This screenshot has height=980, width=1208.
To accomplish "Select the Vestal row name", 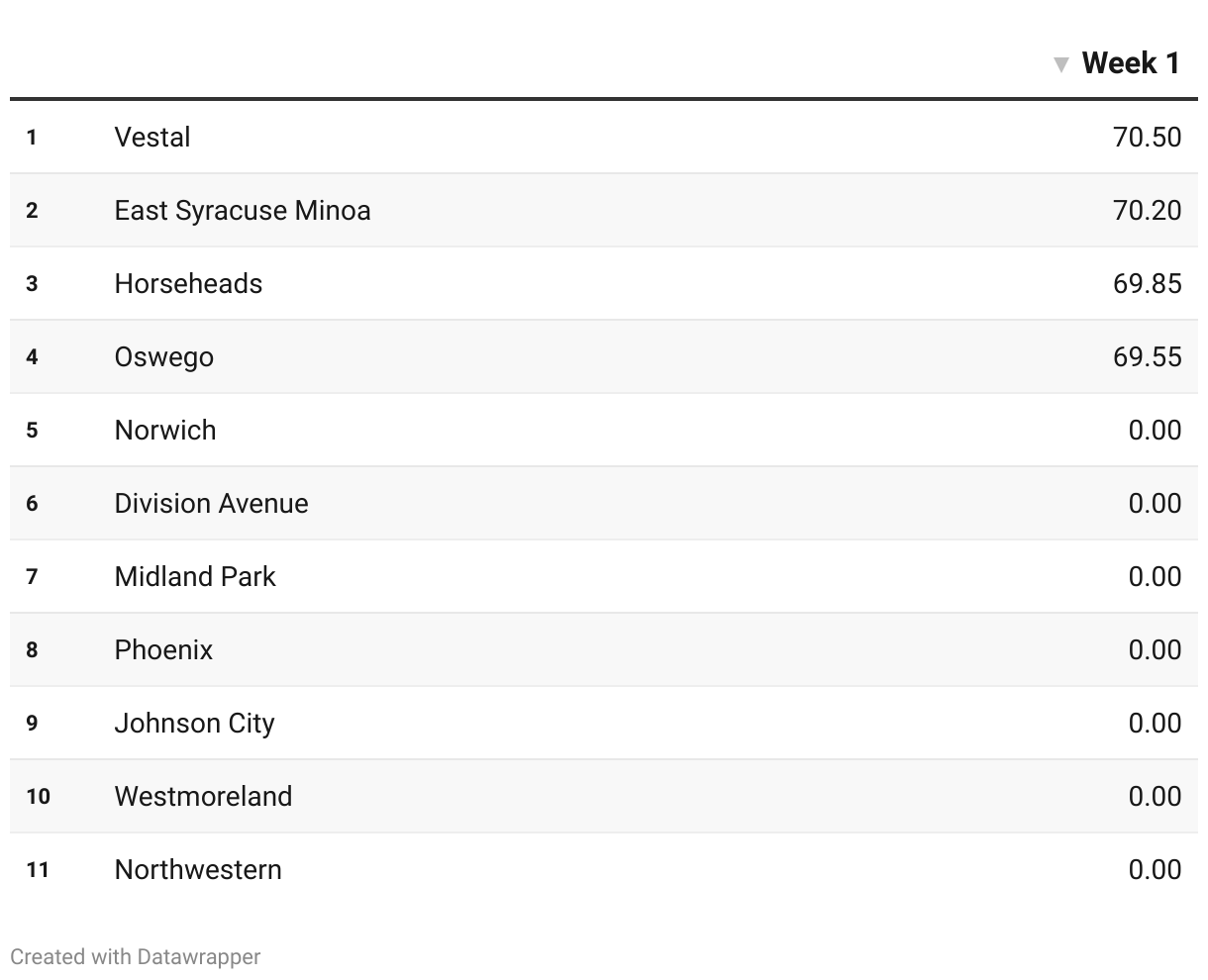I will pyautogui.click(x=152, y=137).
